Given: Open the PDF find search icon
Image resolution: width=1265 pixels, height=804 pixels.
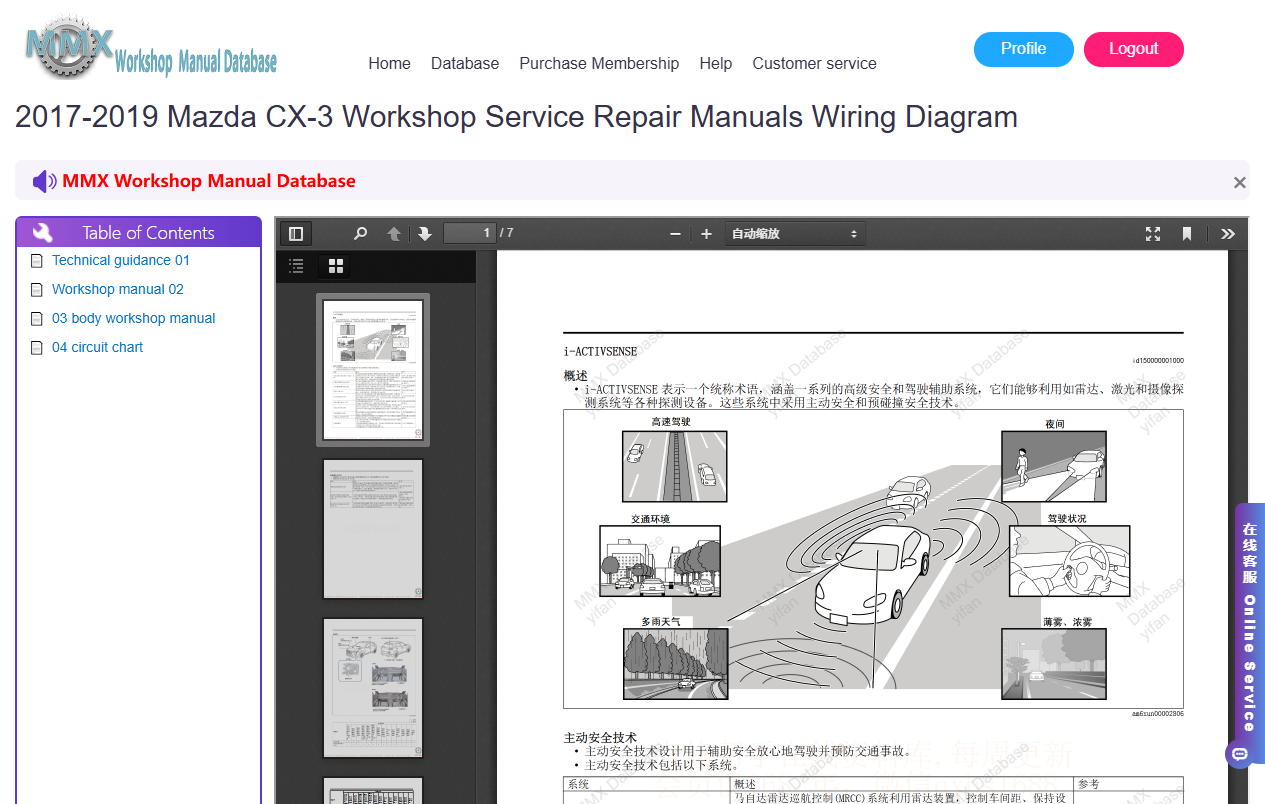Looking at the screenshot, I should [x=361, y=234].
